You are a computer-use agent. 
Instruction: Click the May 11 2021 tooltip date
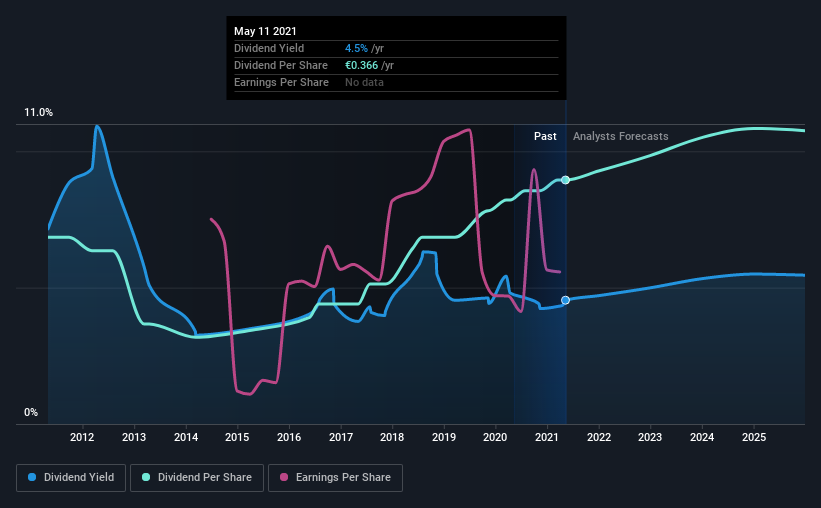pyautogui.click(x=265, y=31)
